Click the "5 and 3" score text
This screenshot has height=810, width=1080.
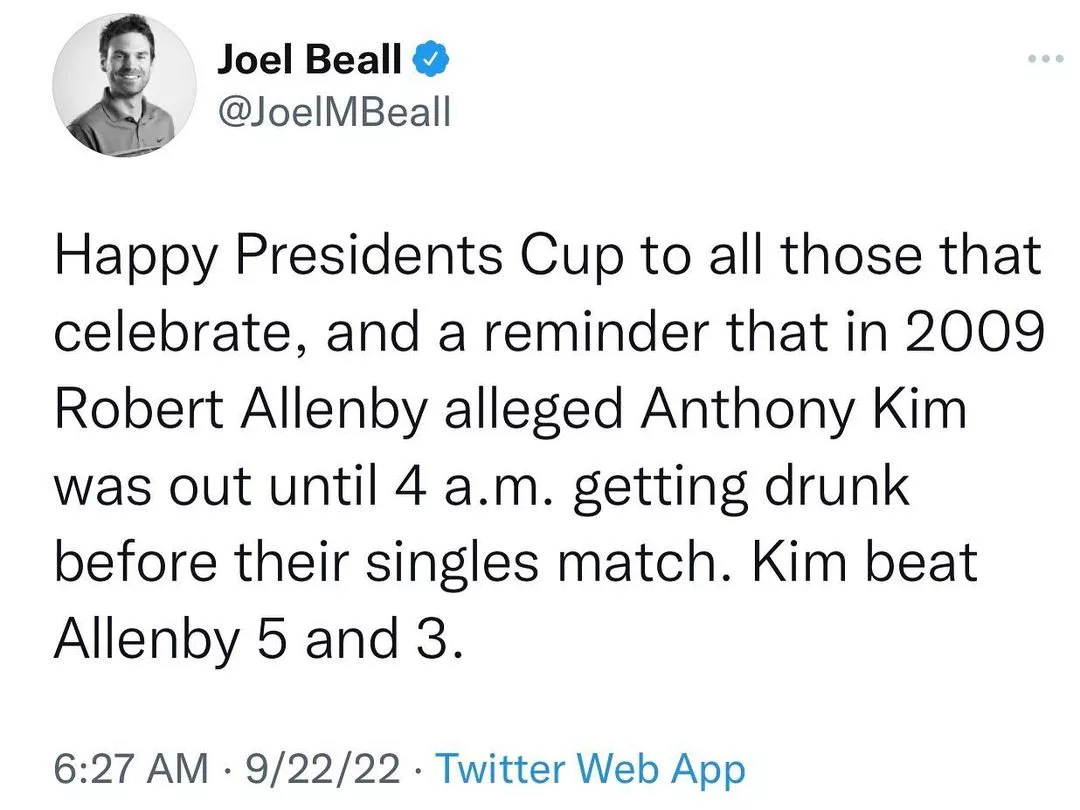[359, 641]
